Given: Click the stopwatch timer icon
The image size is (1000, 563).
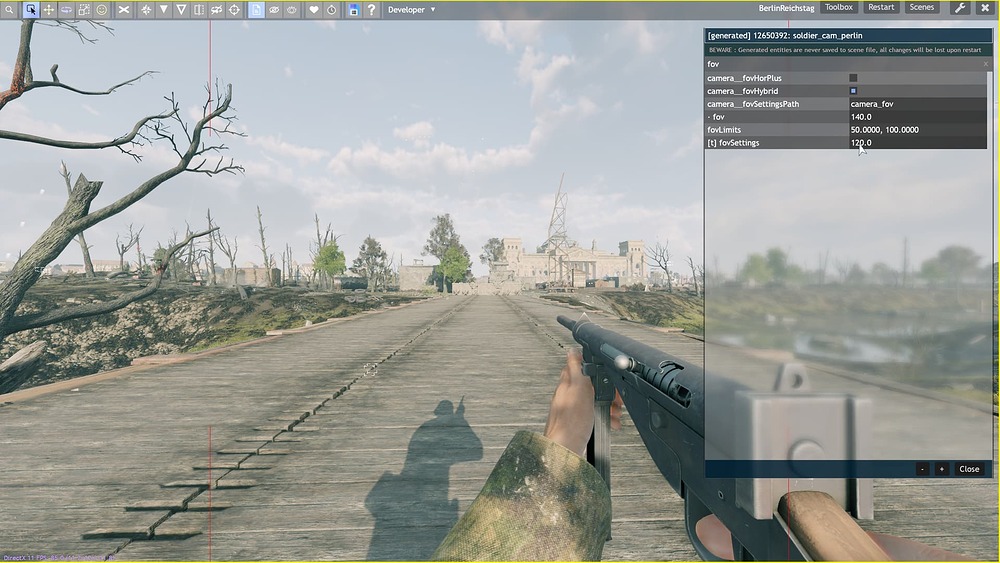Looking at the screenshot, I should (332, 10).
